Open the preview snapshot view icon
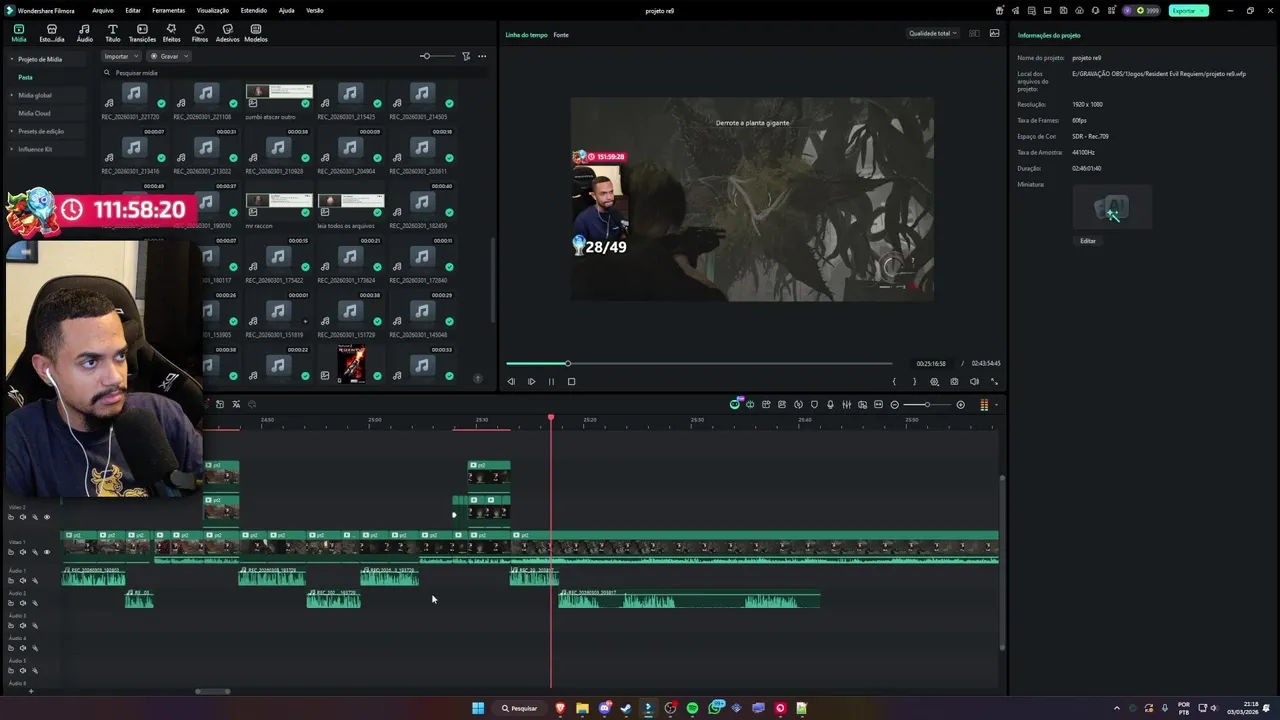Viewport: 1280px width, 720px height. point(994,33)
